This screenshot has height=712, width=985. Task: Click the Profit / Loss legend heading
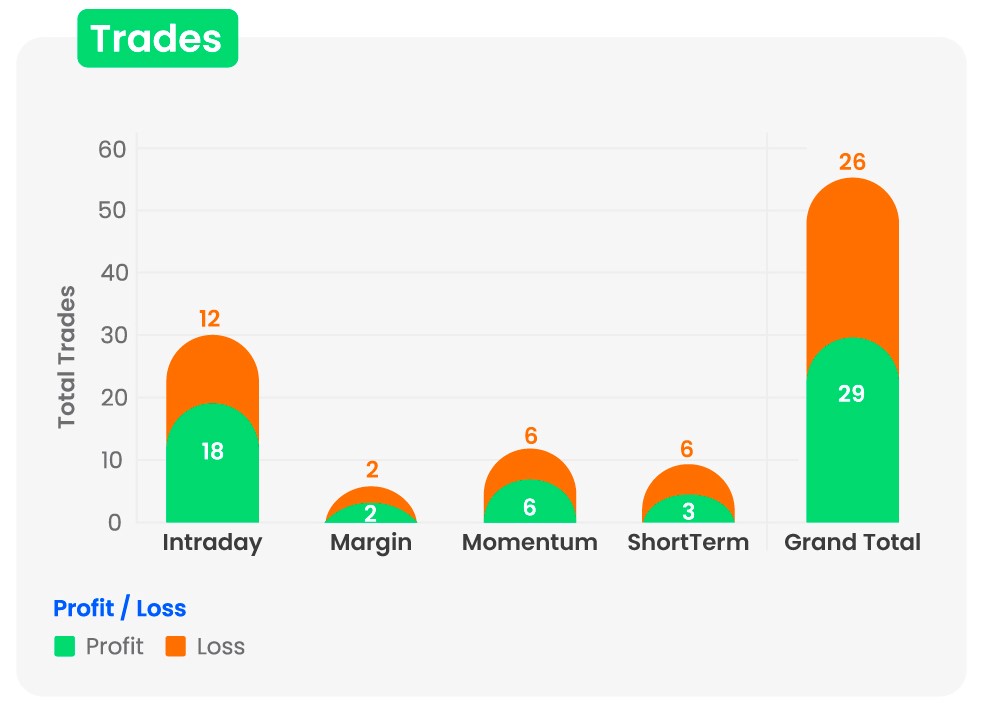tap(119, 608)
